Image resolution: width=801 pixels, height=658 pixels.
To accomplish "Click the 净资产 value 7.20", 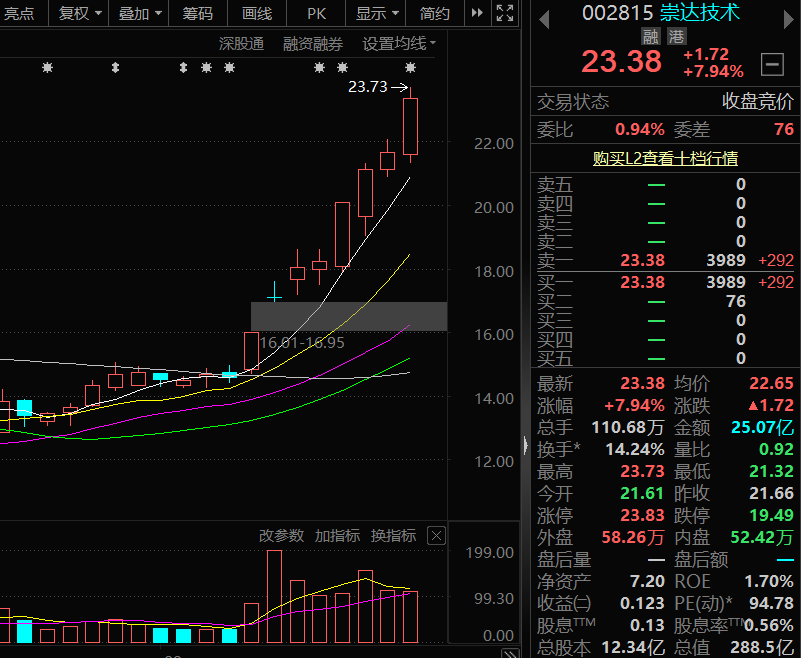I will coord(647,581).
